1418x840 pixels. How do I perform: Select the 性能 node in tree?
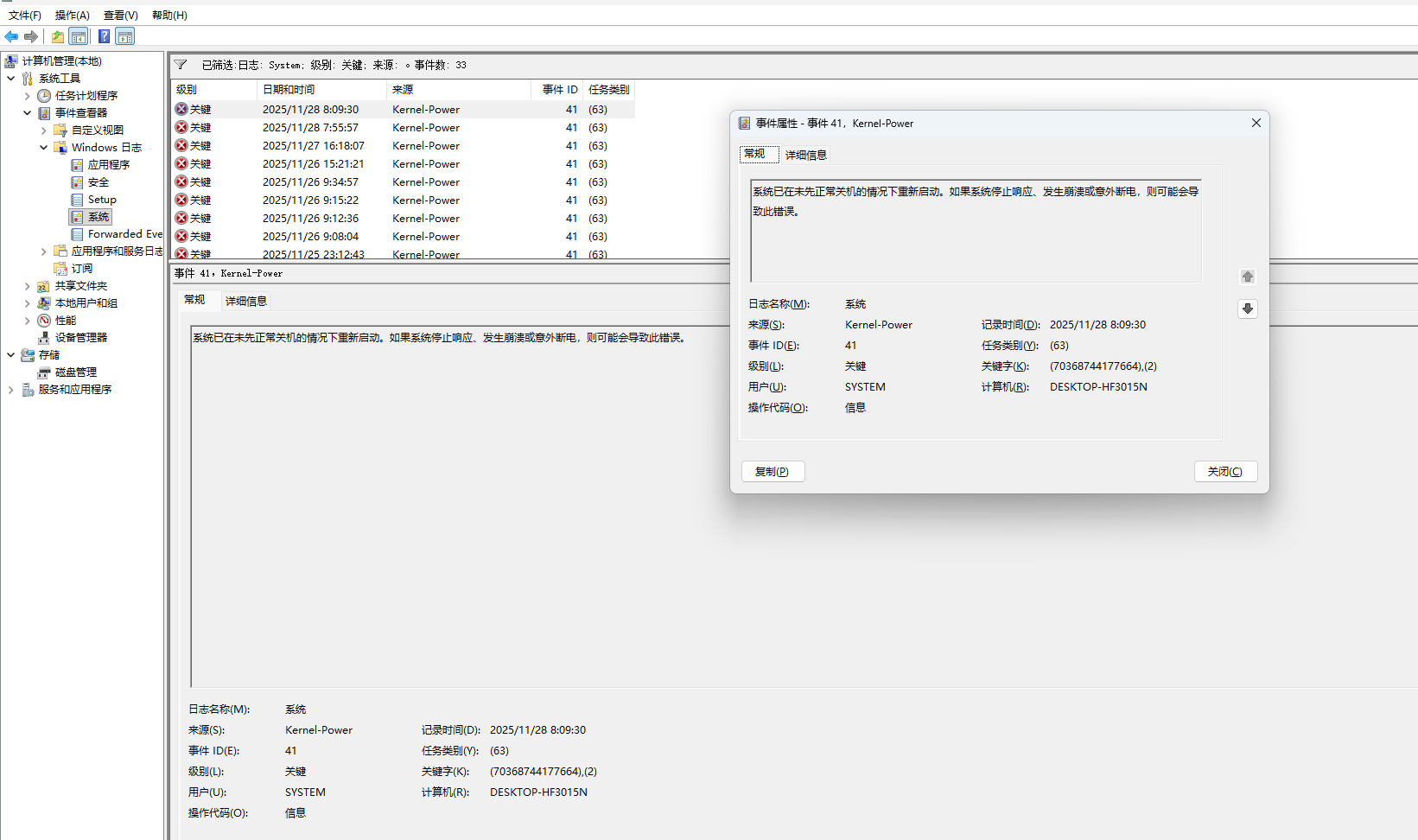coord(66,321)
